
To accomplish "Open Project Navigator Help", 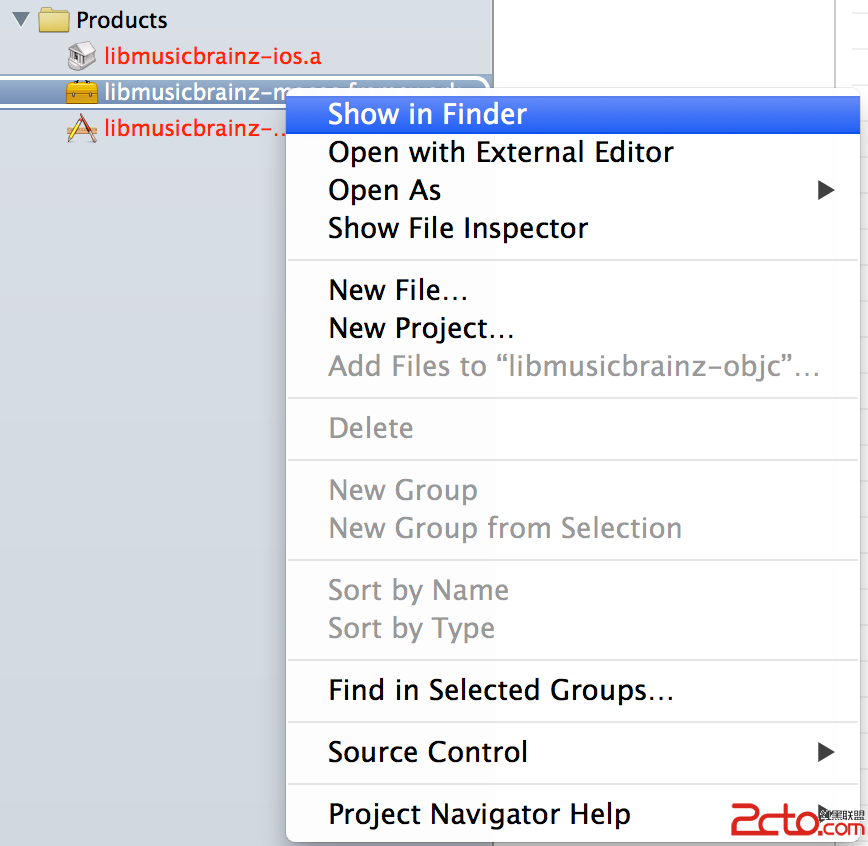I will 479,814.
